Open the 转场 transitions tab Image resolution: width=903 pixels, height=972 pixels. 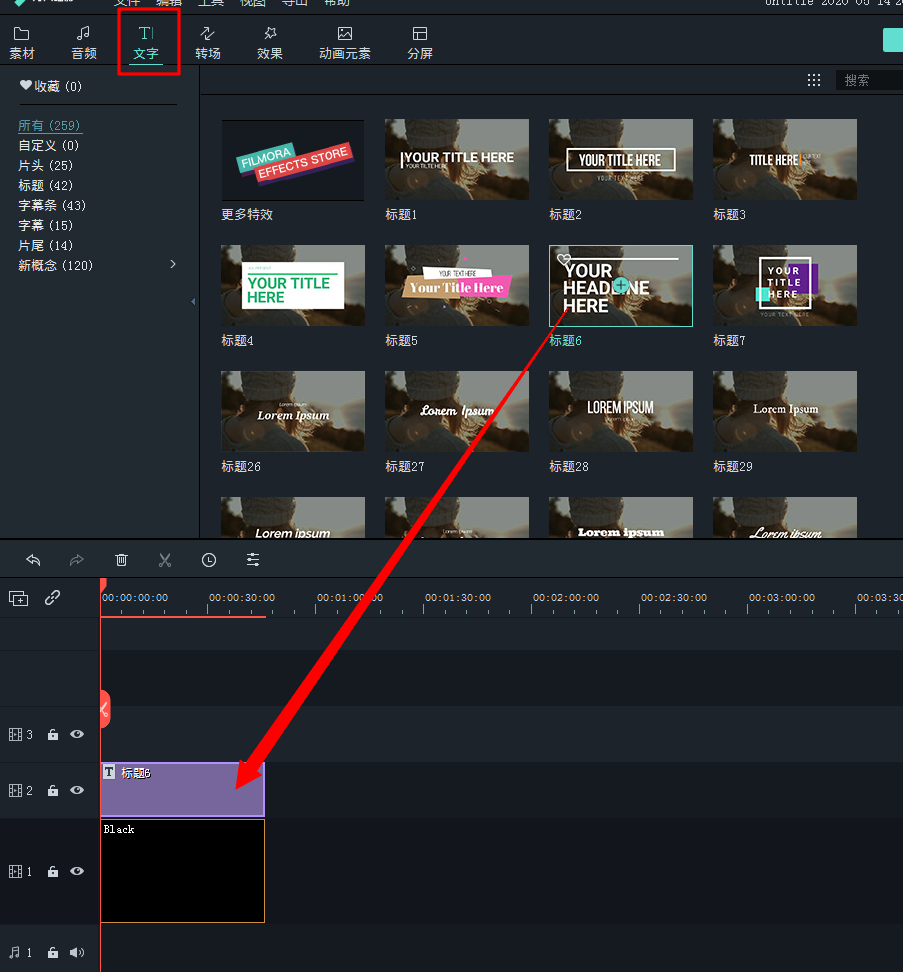point(208,44)
